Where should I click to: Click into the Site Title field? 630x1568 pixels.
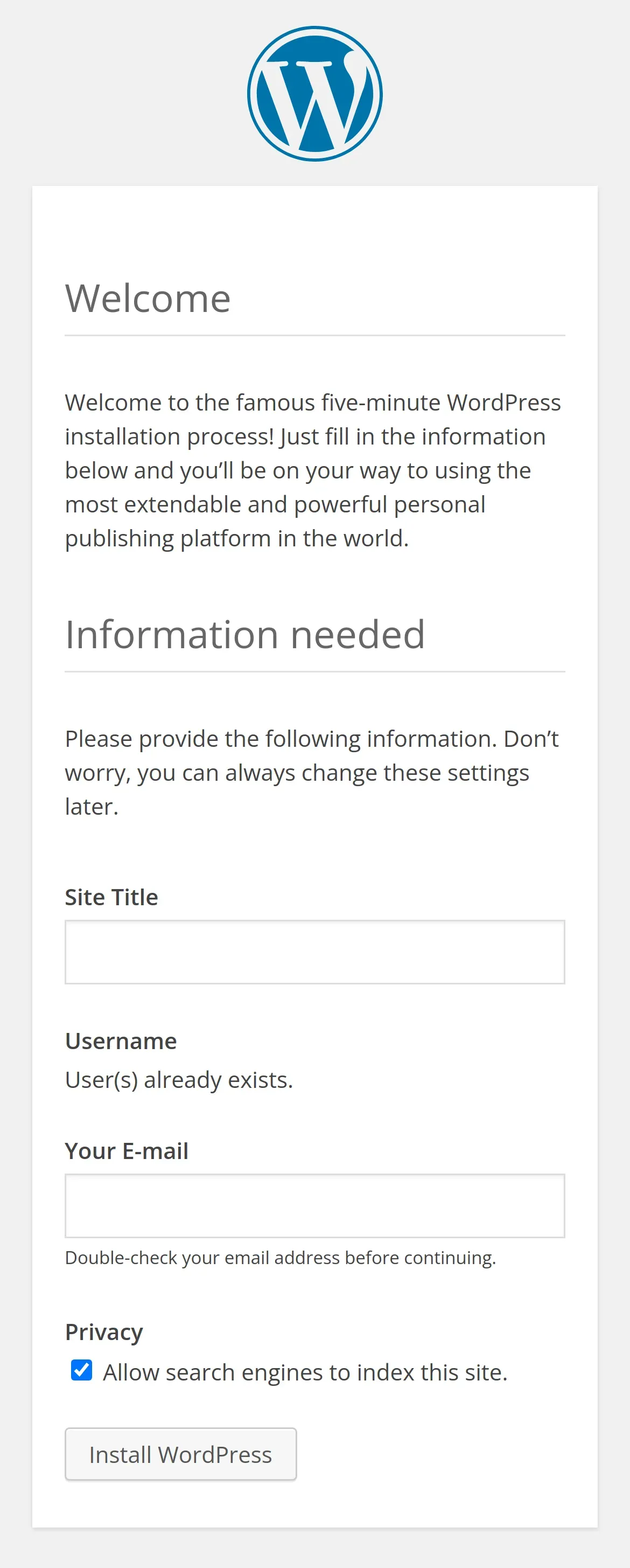pyautogui.click(x=314, y=952)
